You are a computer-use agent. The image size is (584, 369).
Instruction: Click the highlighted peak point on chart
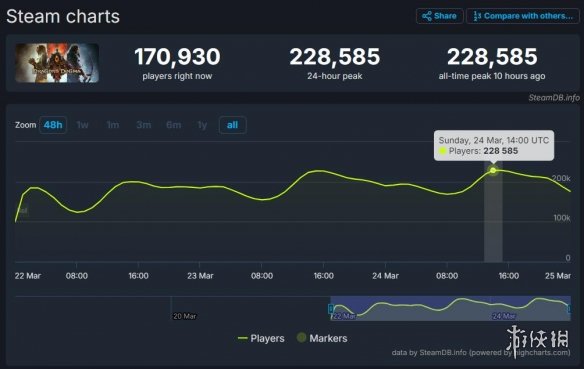click(x=493, y=170)
